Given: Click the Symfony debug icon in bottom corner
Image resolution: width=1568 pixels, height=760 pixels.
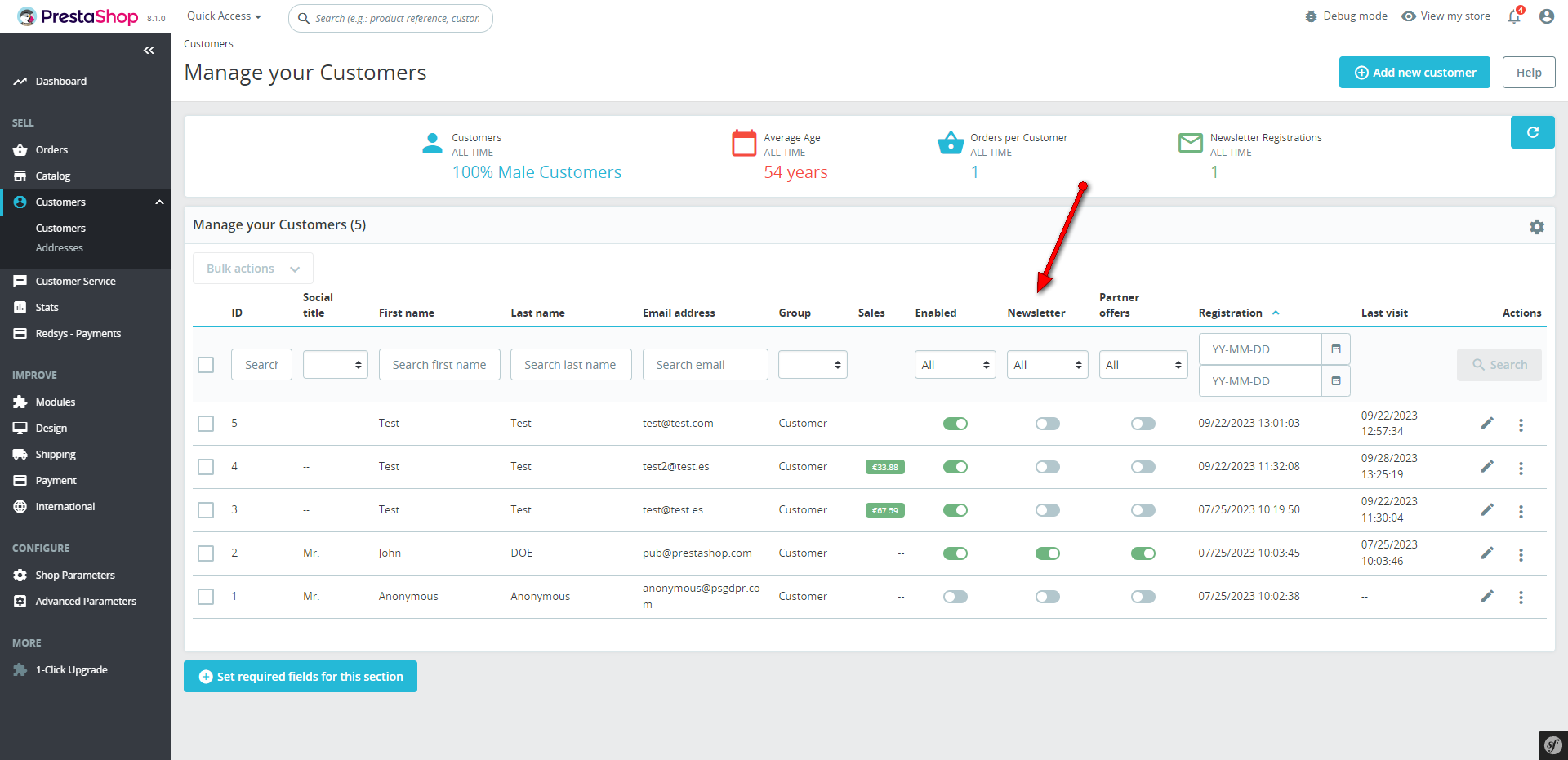Looking at the screenshot, I should [1552, 744].
